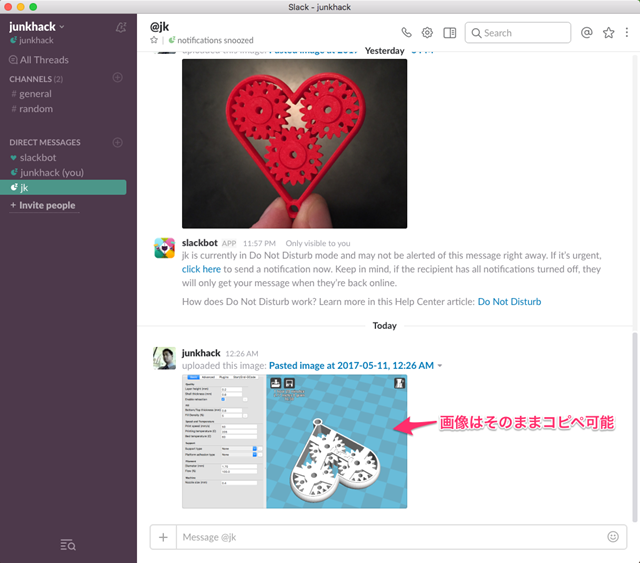Open more items vertical dots menu
This screenshot has width=640, height=563.
point(627,33)
